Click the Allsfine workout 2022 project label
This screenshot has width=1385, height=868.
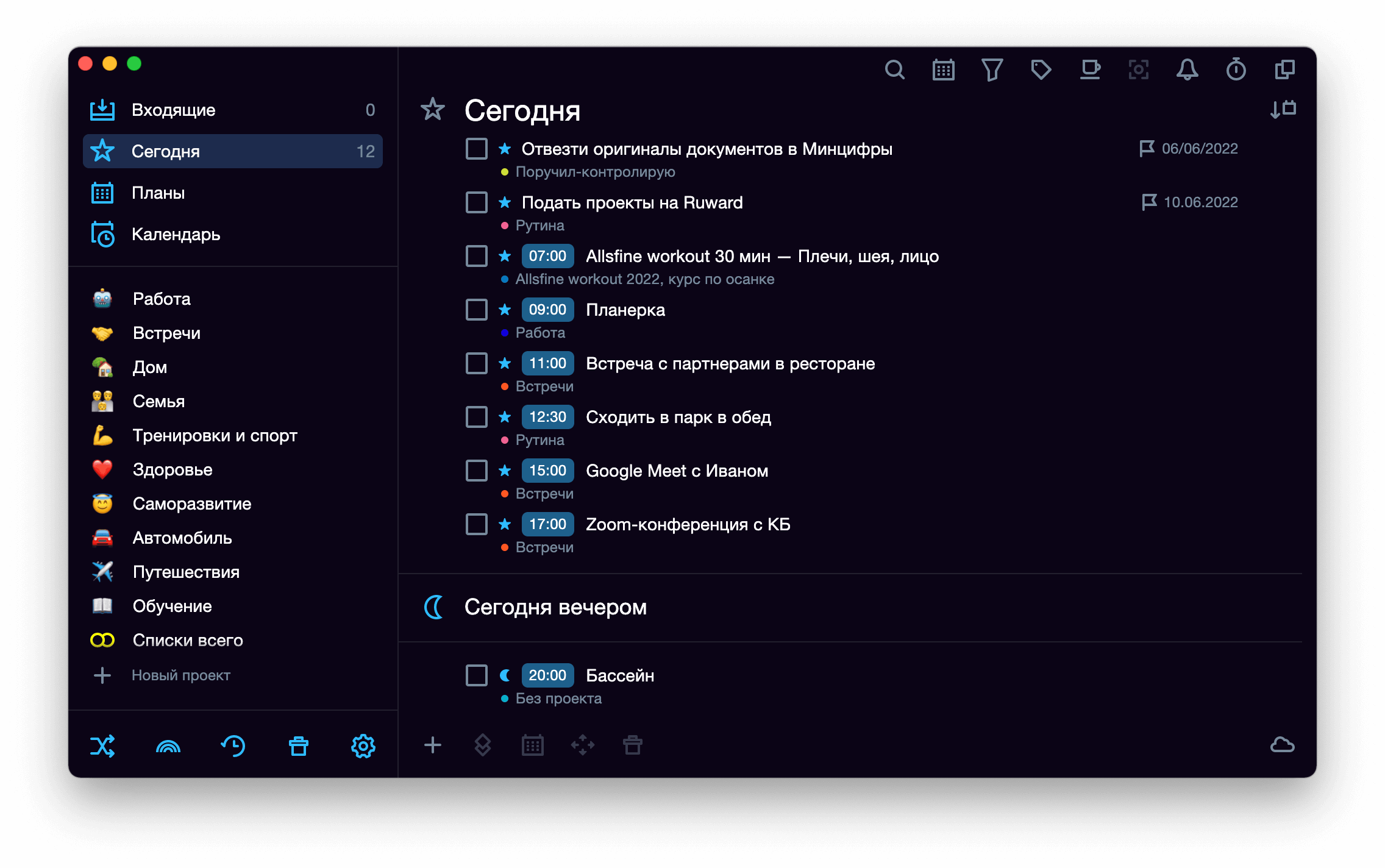pos(645,279)
